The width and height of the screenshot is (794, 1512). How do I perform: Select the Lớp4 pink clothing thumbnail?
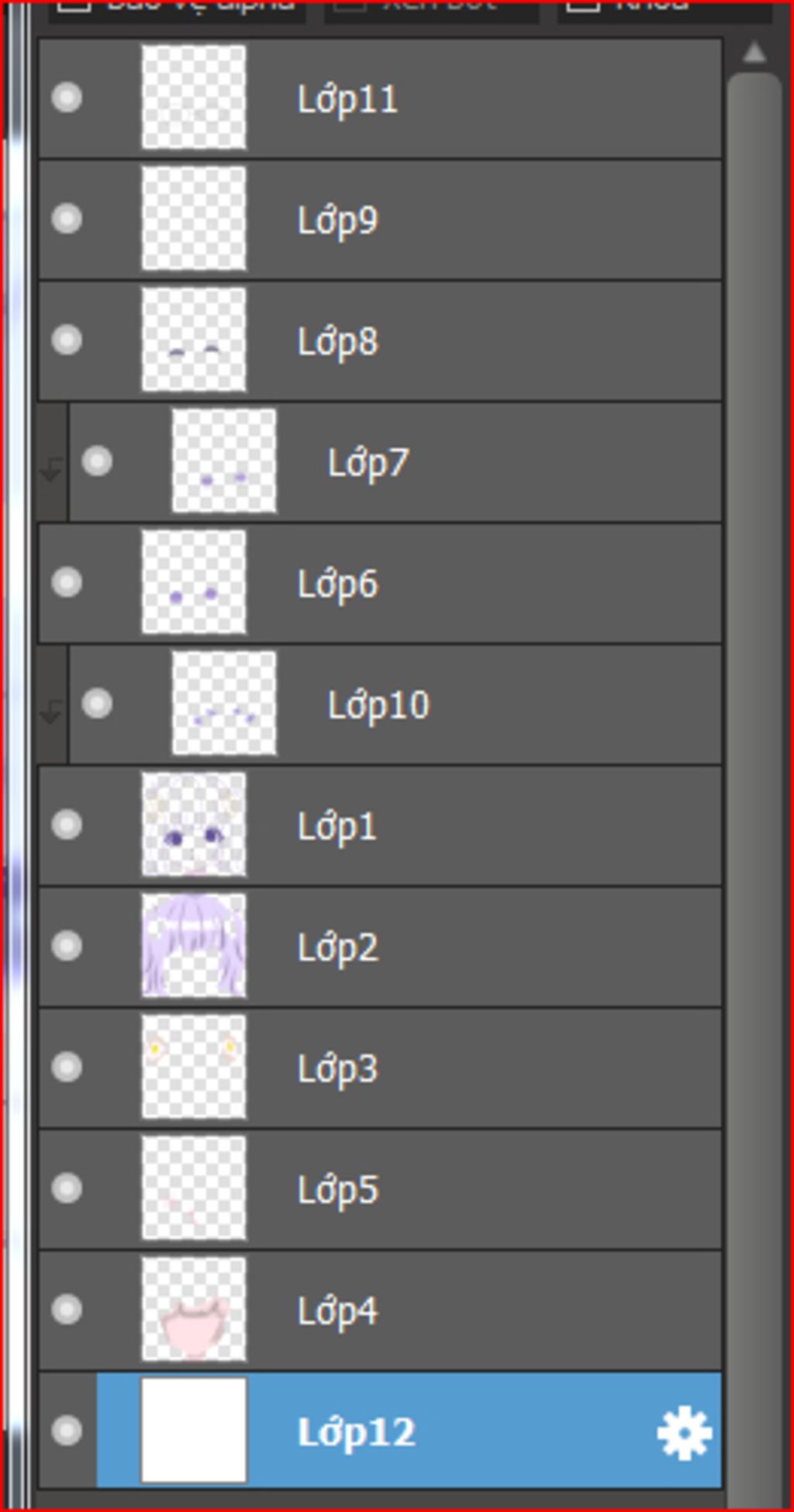click(x=194, y=1310)
